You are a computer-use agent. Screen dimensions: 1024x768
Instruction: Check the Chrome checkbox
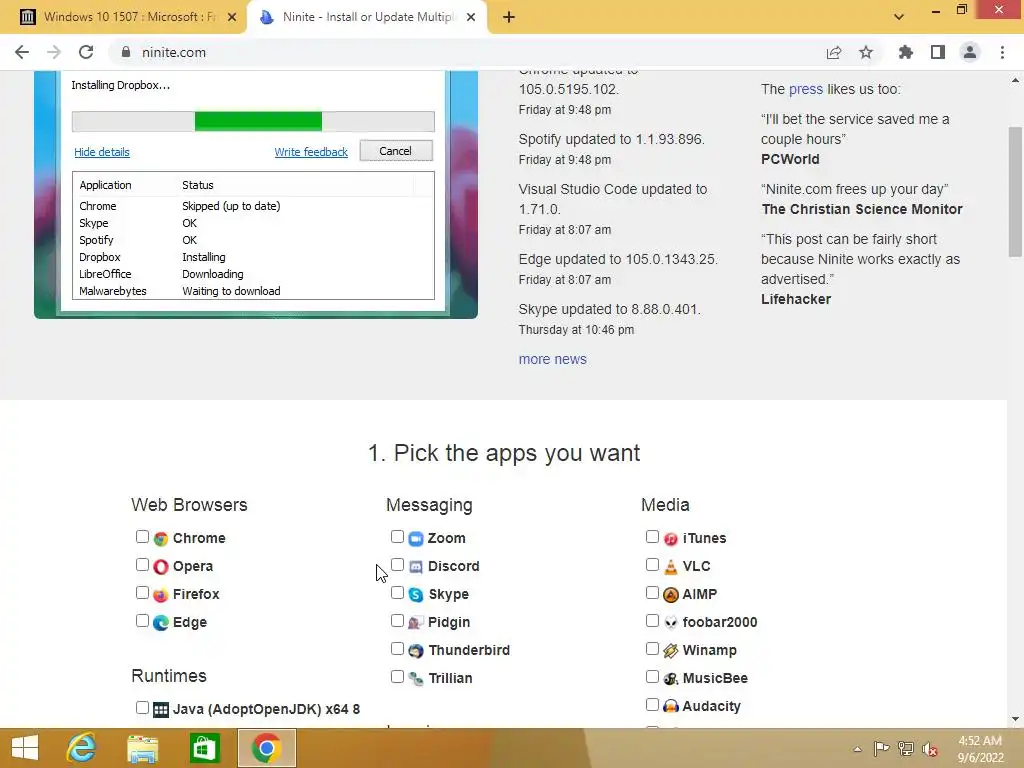tap(142, 537)
